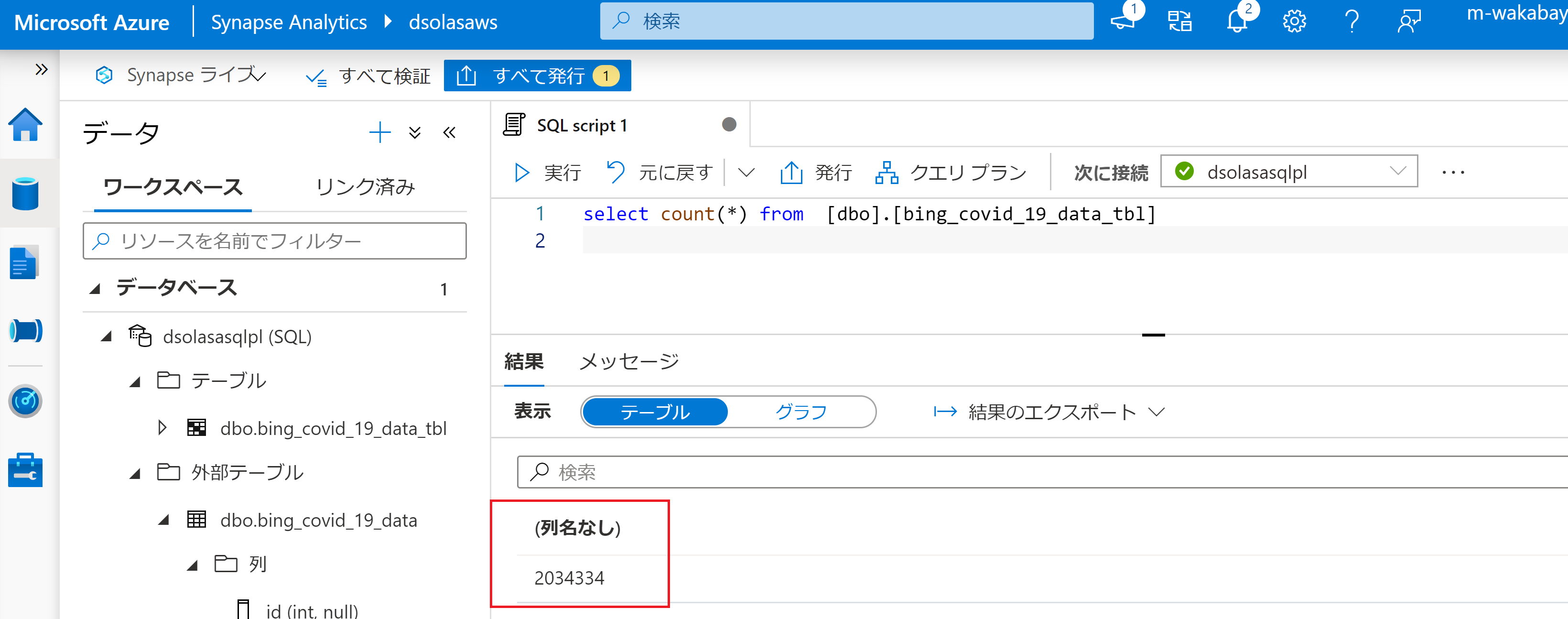Expand dbo.bing_covid_19_data_tbl tree node
1568x619 pixels.
click(162, 427)
